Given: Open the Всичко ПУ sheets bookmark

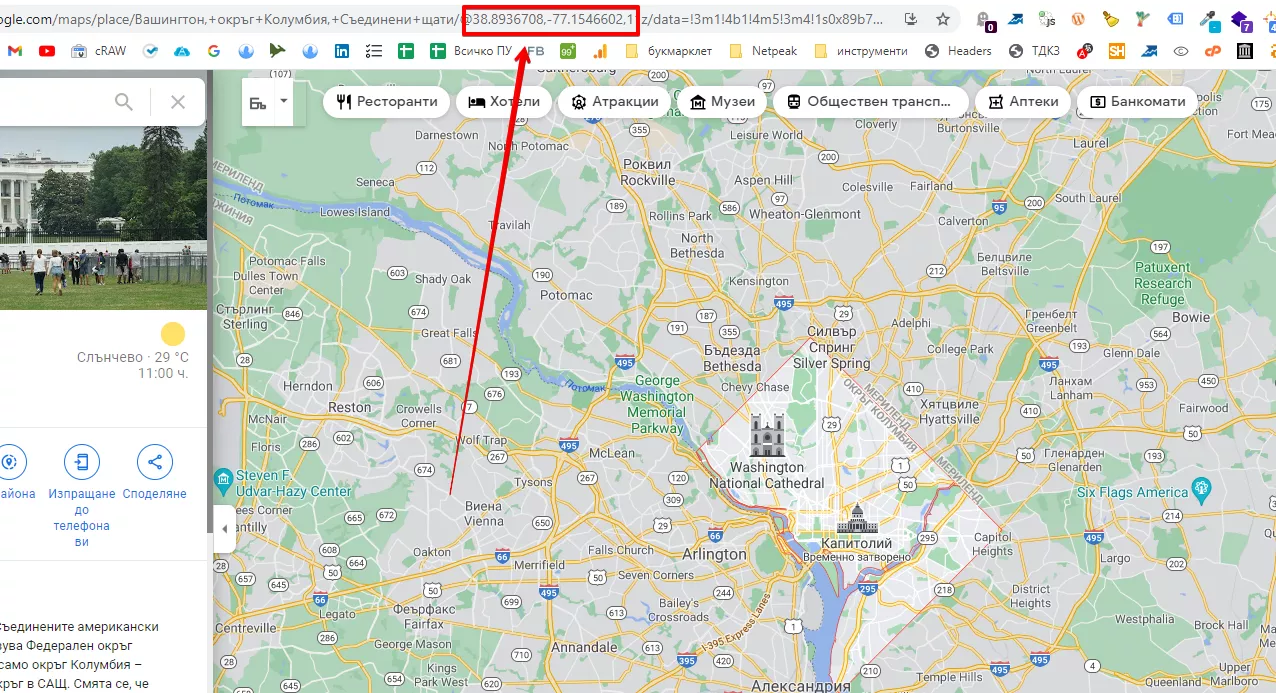Looking at the screenshot, I should pyautogui.click(x=470, y=51).
